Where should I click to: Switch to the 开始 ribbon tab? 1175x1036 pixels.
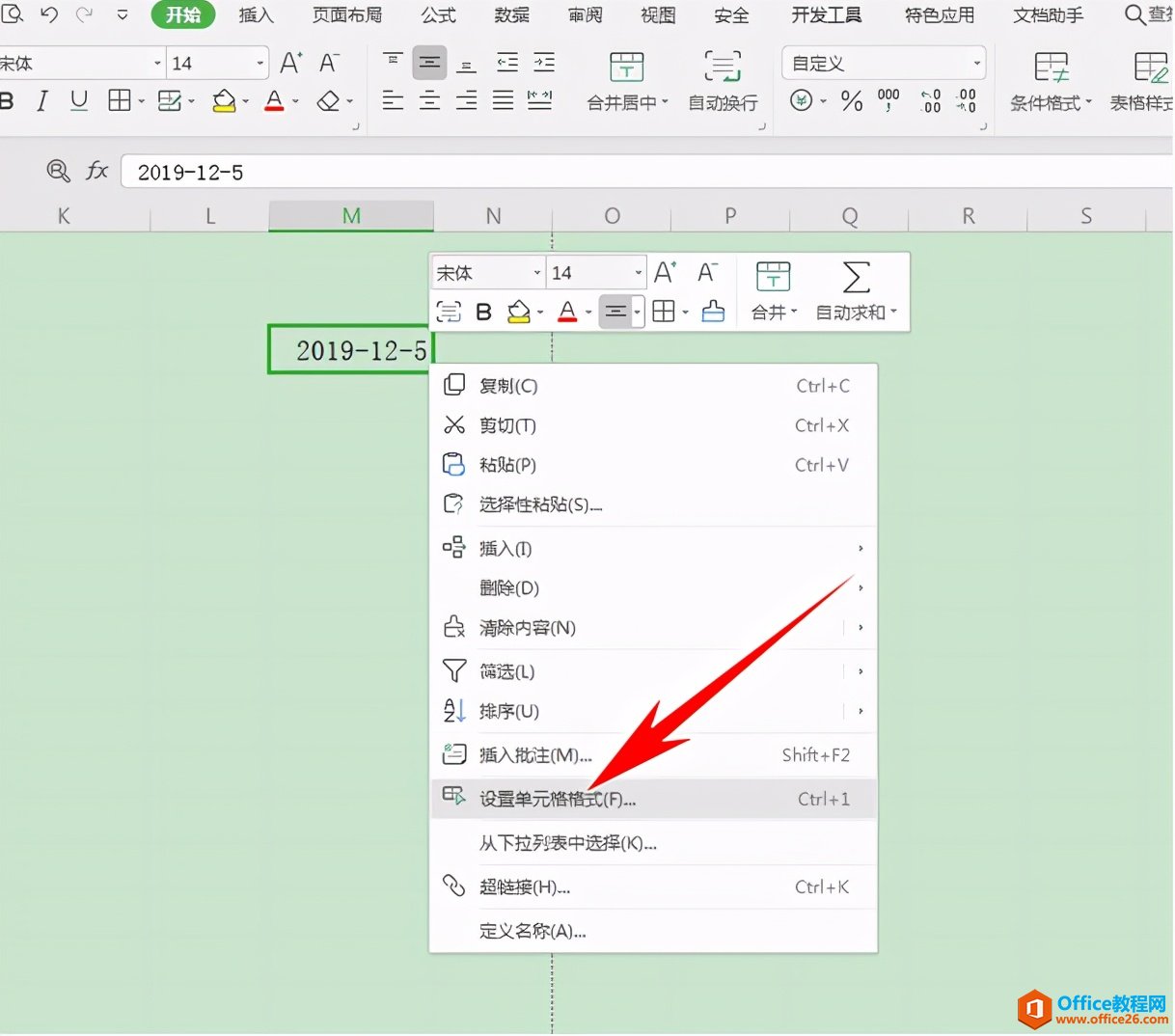coord(182,14)
